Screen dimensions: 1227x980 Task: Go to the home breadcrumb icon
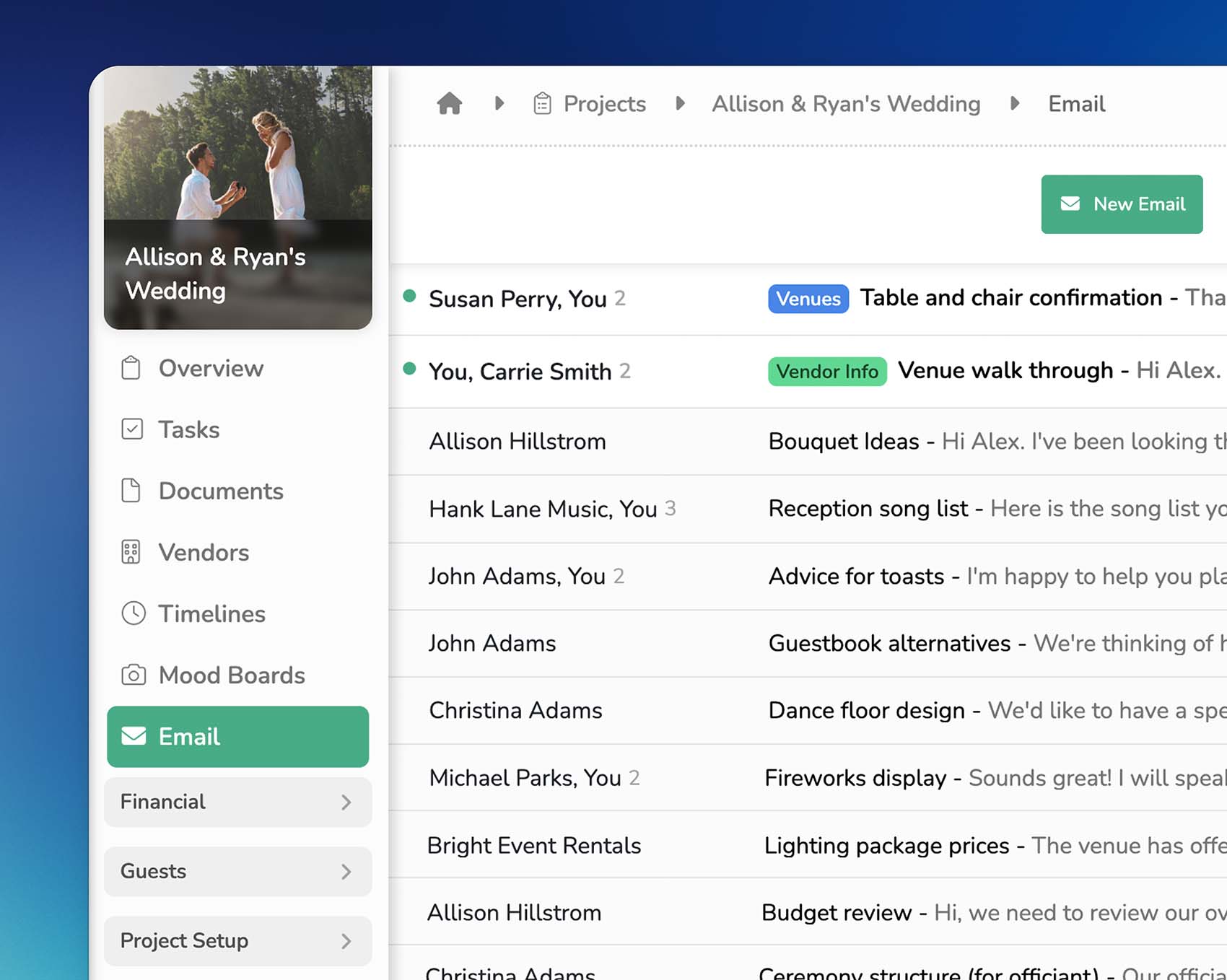(x=449, y=103)
